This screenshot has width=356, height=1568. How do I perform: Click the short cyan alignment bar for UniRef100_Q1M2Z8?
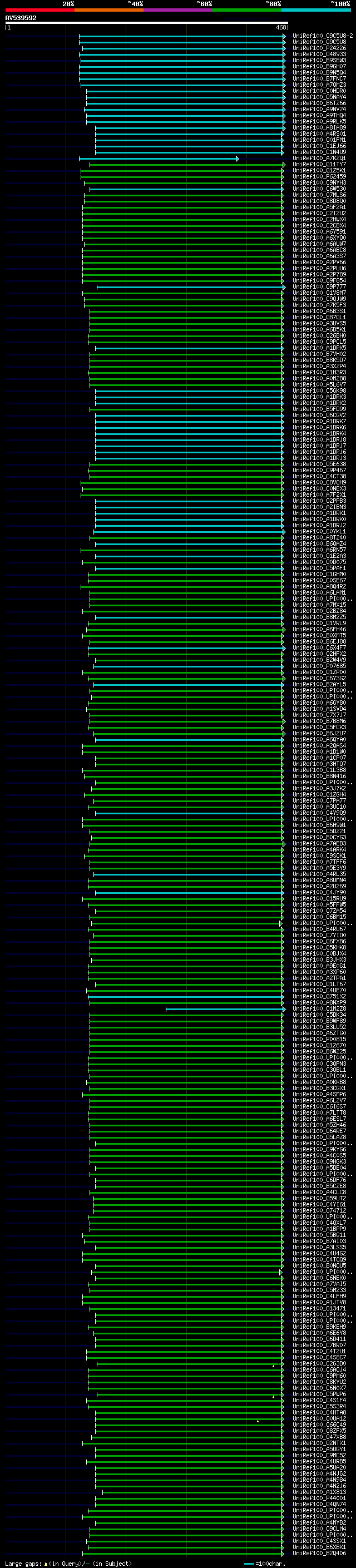tap(225, 1009)
